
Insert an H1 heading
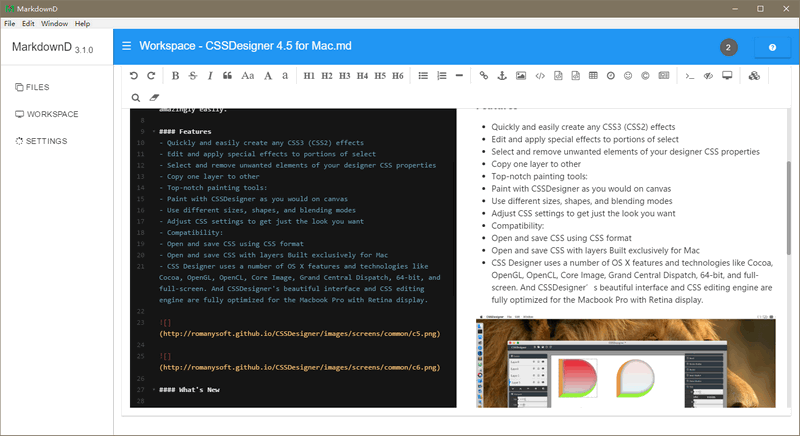point(309,75)
